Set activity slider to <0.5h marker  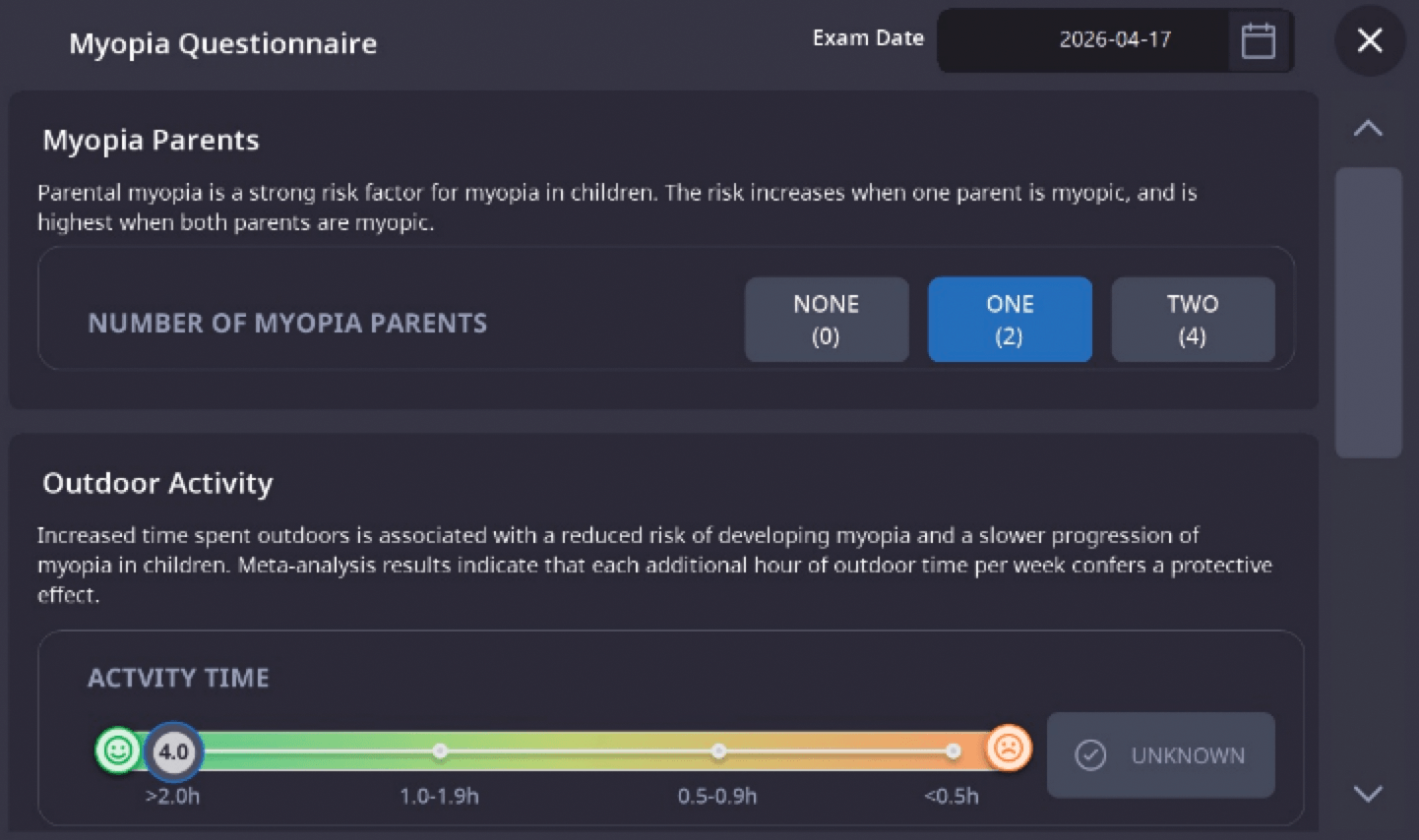pos(953,751)
